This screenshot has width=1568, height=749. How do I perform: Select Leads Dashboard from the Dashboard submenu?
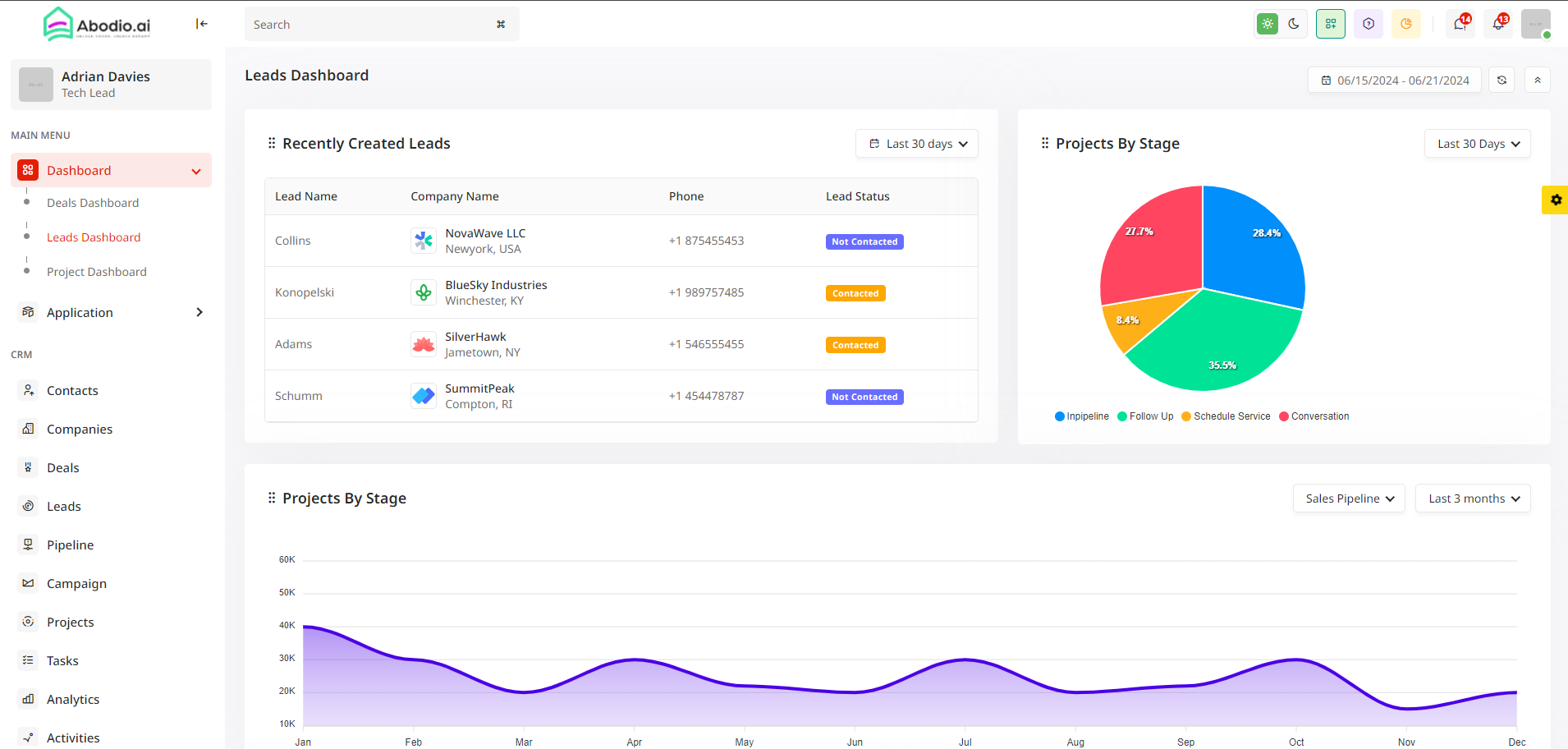pyautogui.click(x=94, y=237)
